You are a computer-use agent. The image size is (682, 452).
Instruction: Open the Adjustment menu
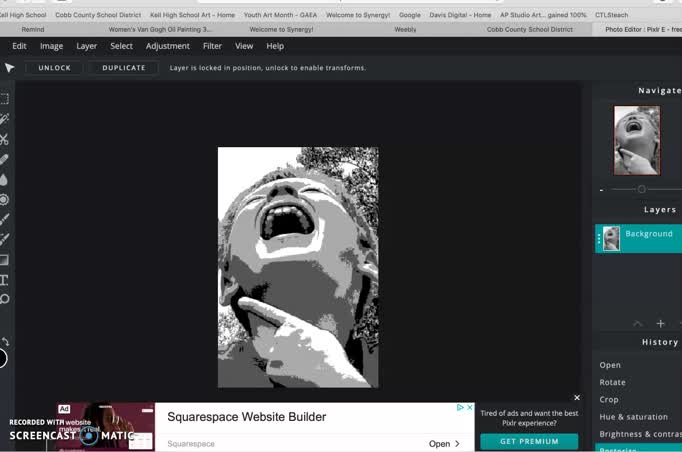(x=167, y=46)
